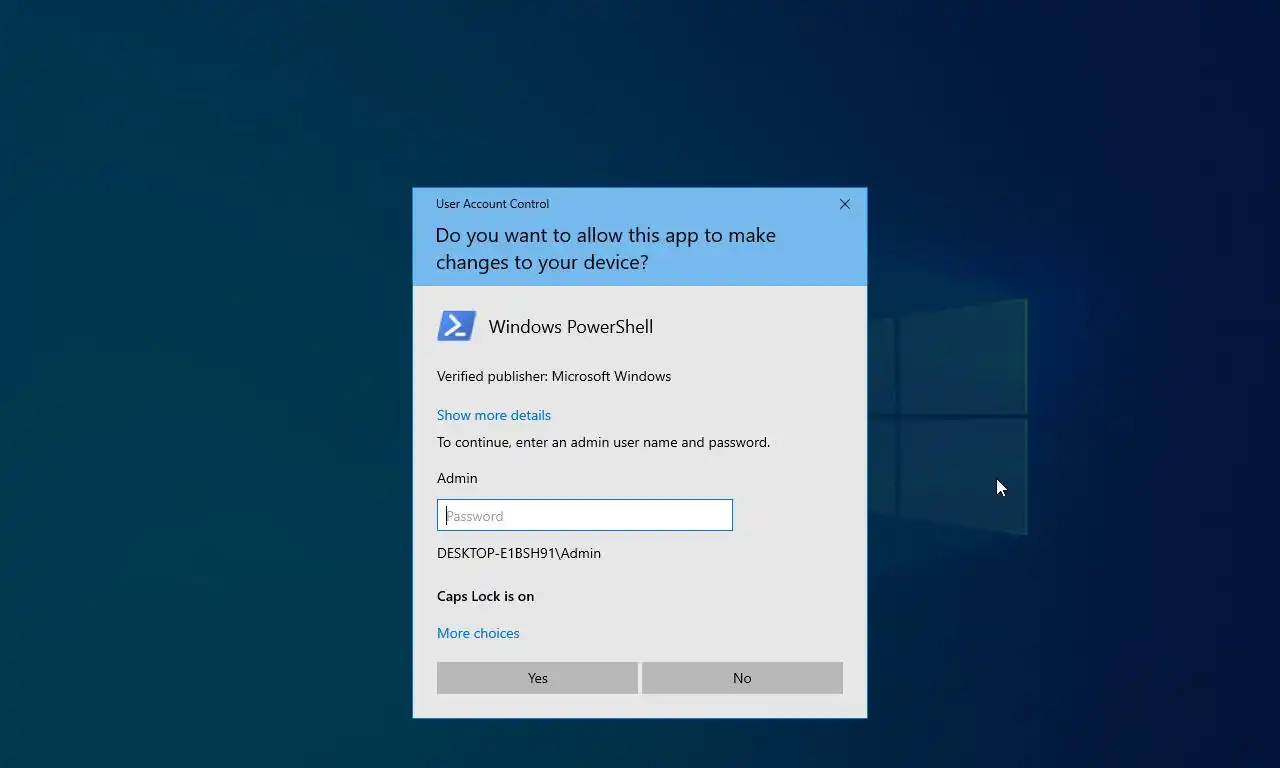Click the DESKTOP-E1BSH91\Admin account text

click(519, 553)
